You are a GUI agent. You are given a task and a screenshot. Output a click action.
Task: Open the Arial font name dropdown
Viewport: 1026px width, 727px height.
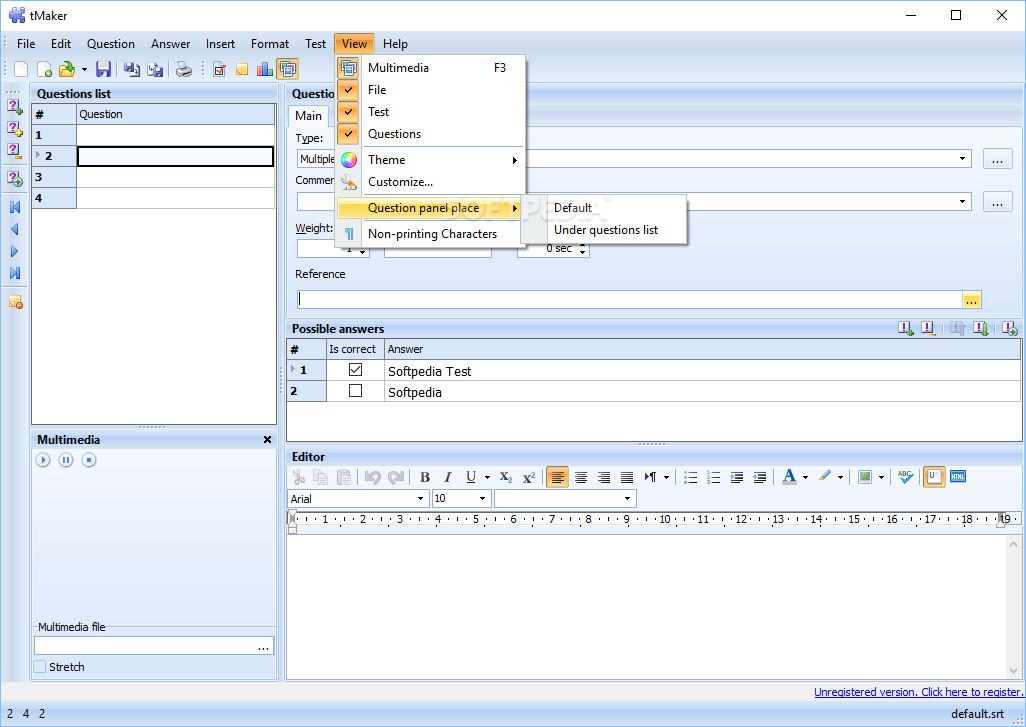point(420,499)
